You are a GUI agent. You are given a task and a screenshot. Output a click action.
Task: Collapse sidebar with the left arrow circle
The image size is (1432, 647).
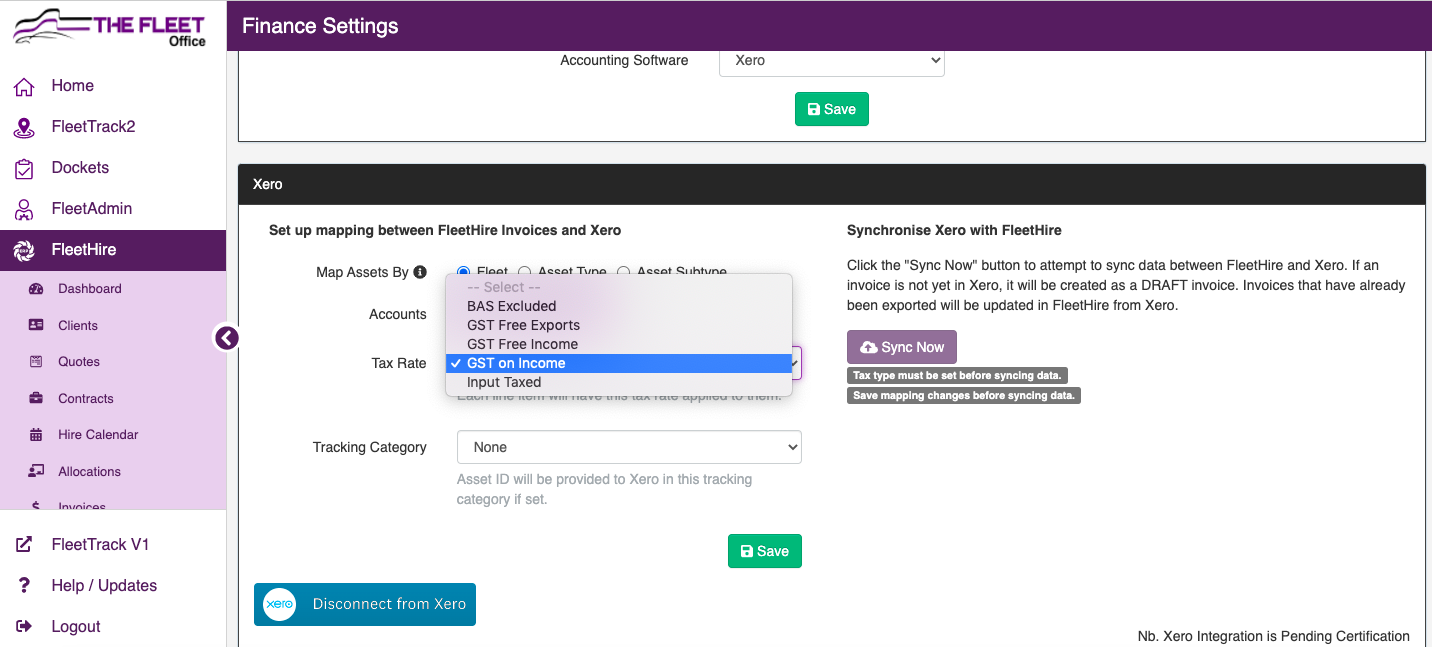tap(227, 338)
